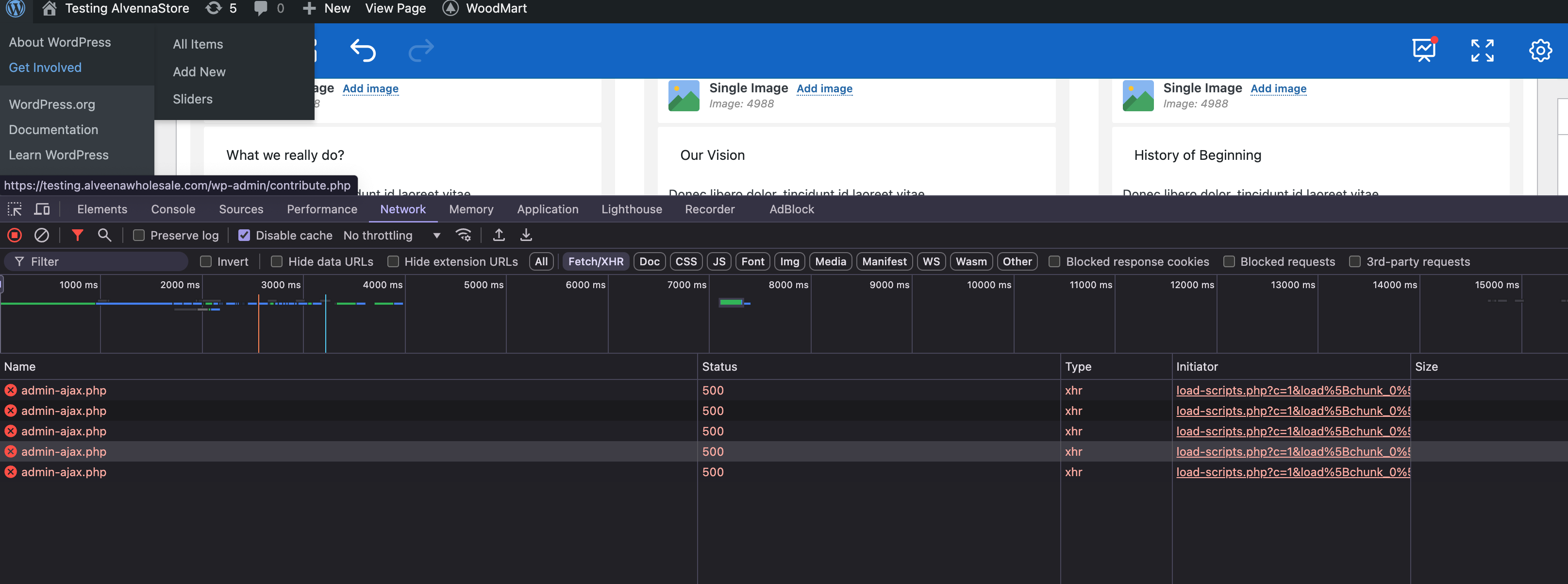Image resolution: width=1568 pixels, height=584 pixels.
Task: Click the import HAR upload icon
Action: [x=499, y=235]
